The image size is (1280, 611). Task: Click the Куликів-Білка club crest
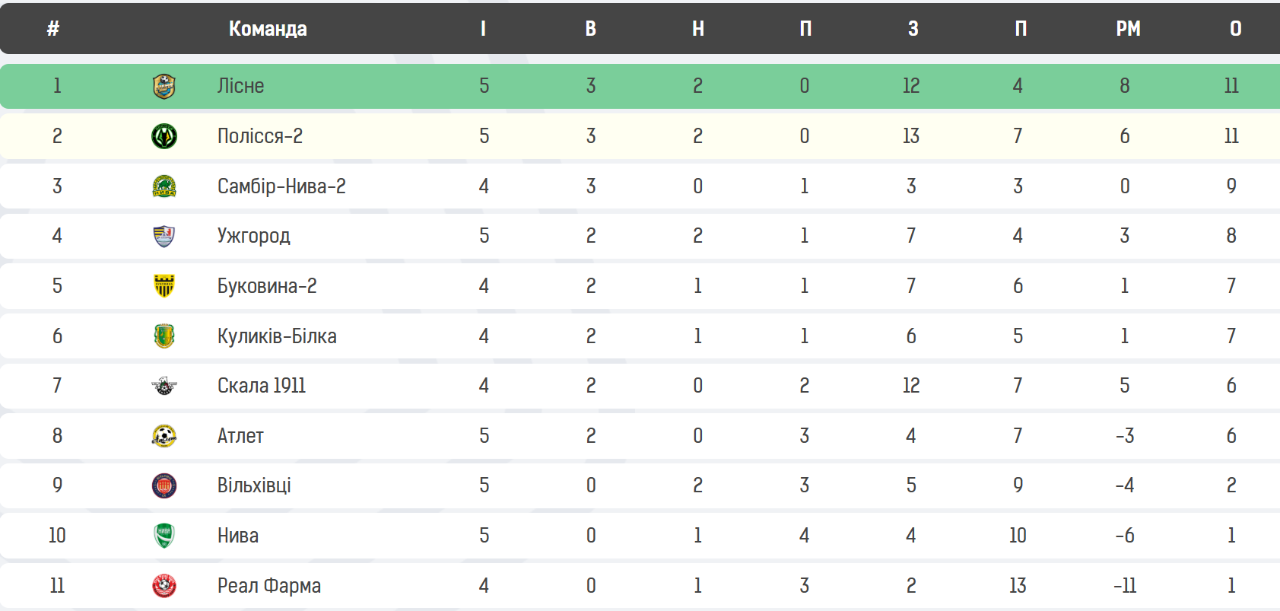coord(164,336)
